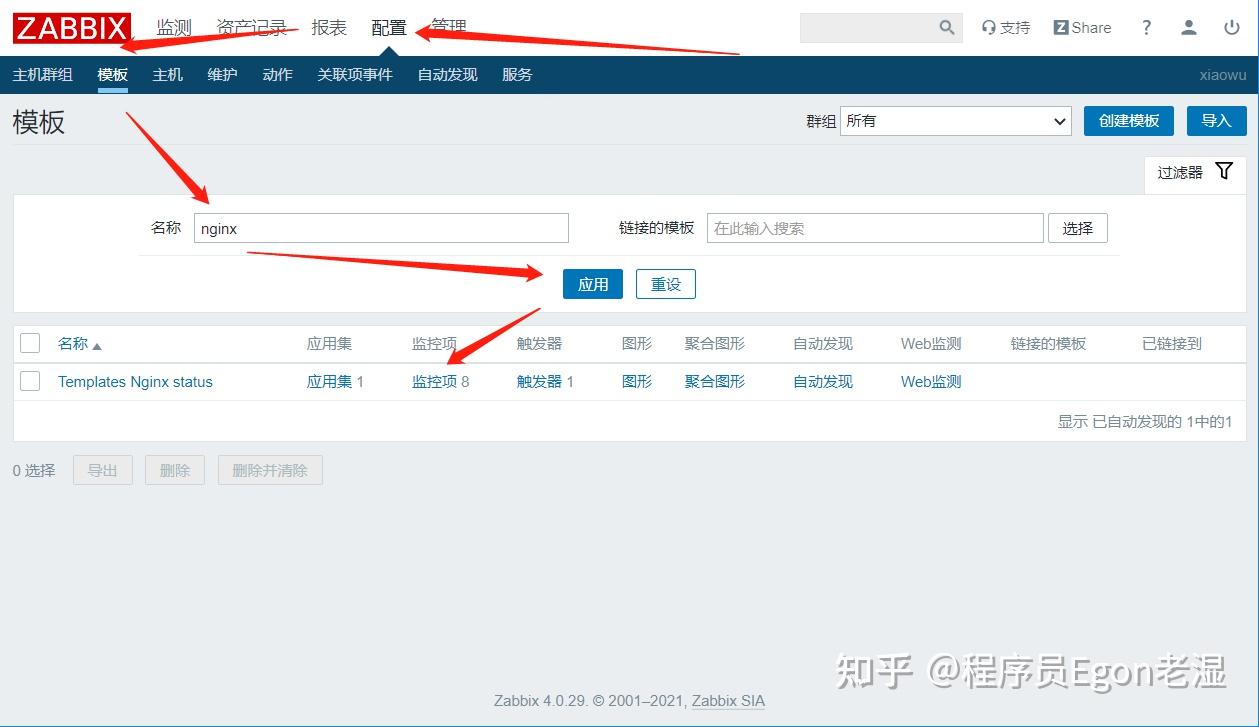Open Web监测 link in Nginx row
Viewport: 1259px width, 727px height.
click(x=931, y=382)
